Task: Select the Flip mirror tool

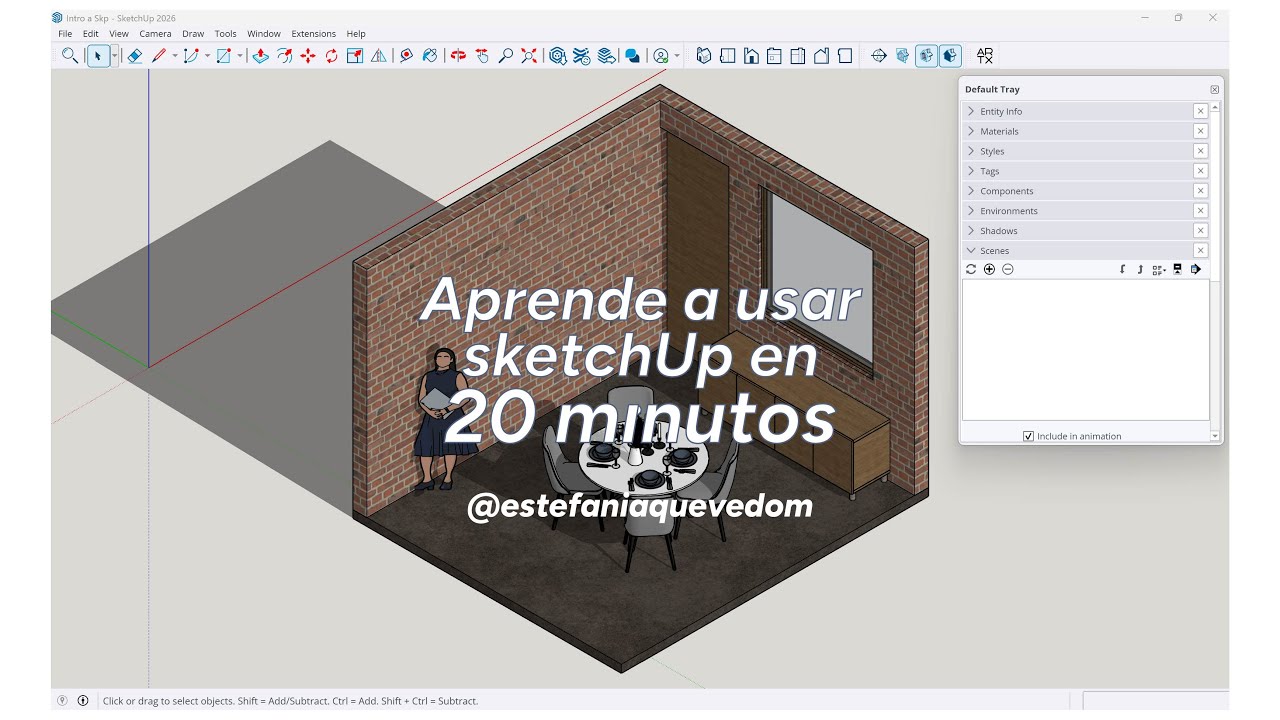Action: point(379,56)
